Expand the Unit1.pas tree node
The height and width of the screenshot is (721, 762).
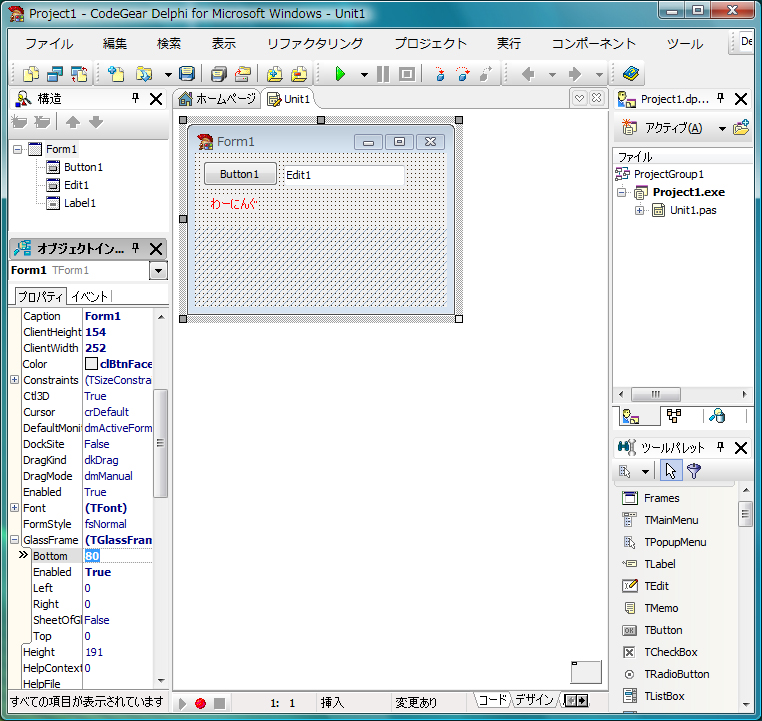click(640, 210)
